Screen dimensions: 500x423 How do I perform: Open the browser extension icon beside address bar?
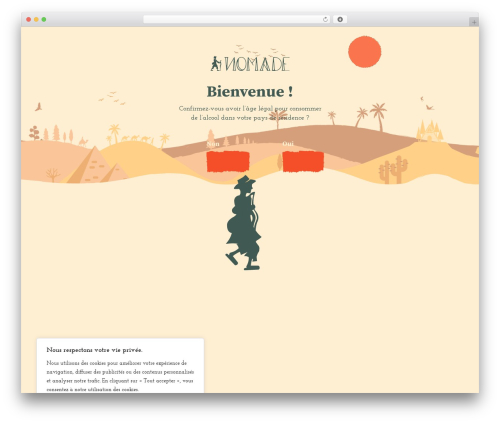[340, 19]
